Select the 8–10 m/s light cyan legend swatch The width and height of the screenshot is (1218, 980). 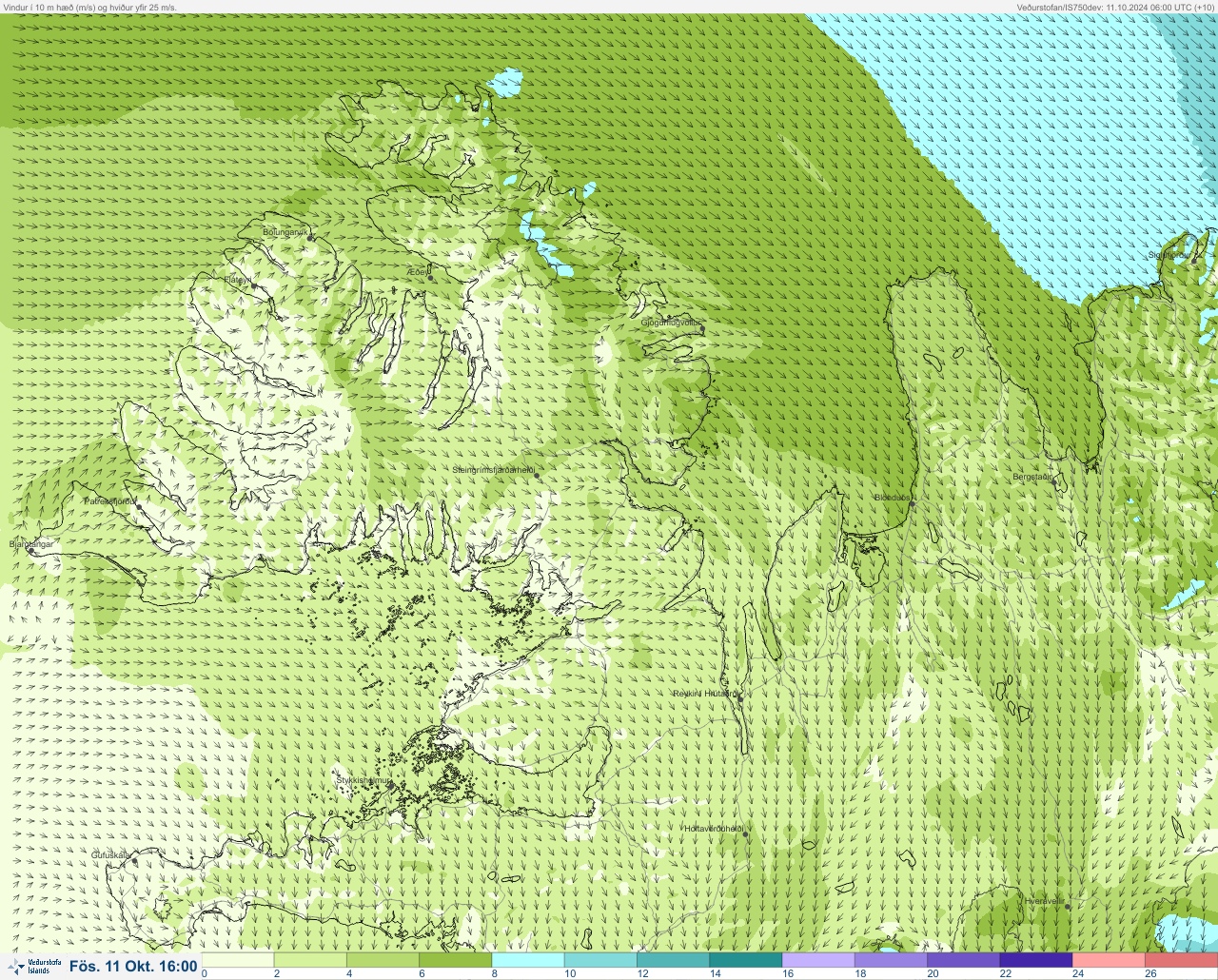[527, 960]
